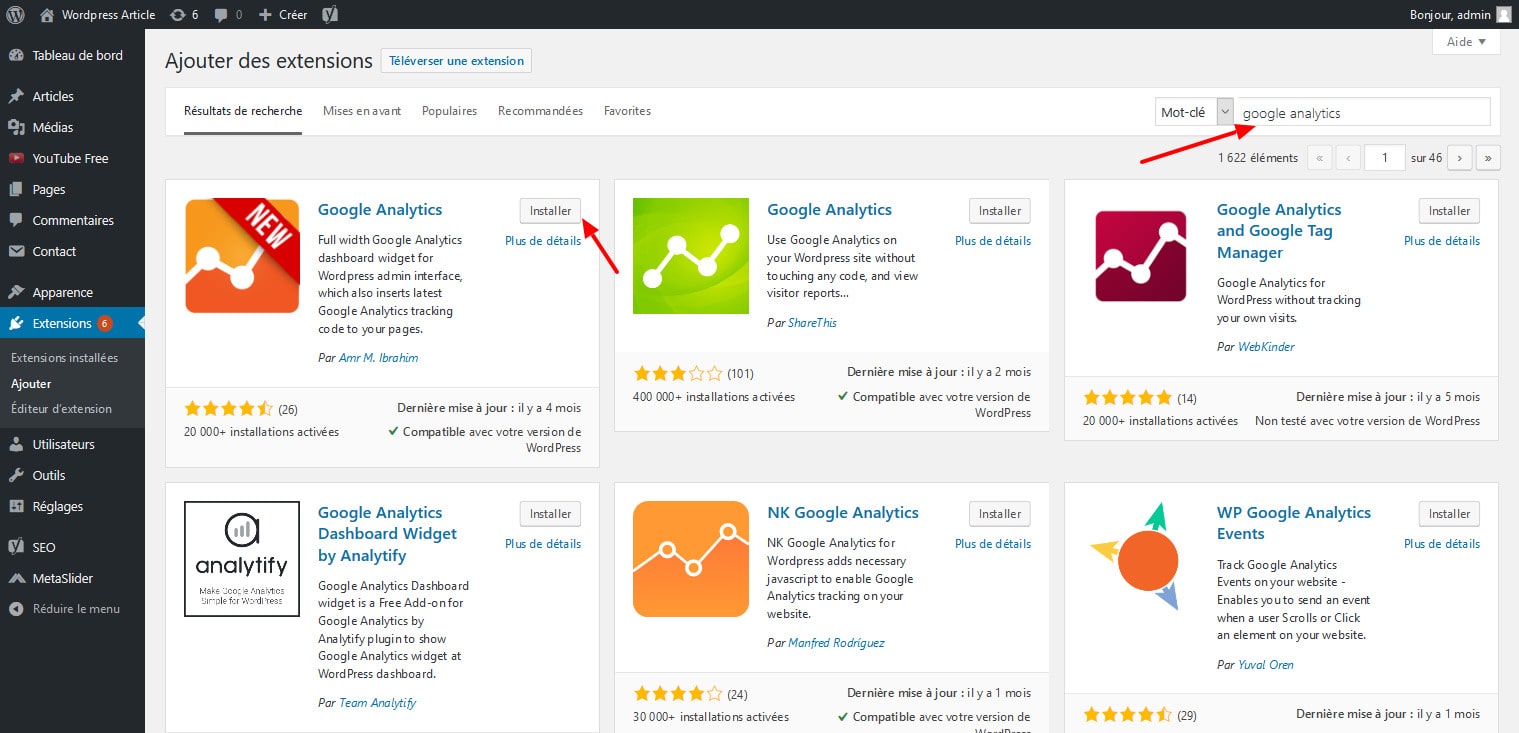Click the Analytify plugin logo thumbnail
The image size is (1519, 733).
242,559
